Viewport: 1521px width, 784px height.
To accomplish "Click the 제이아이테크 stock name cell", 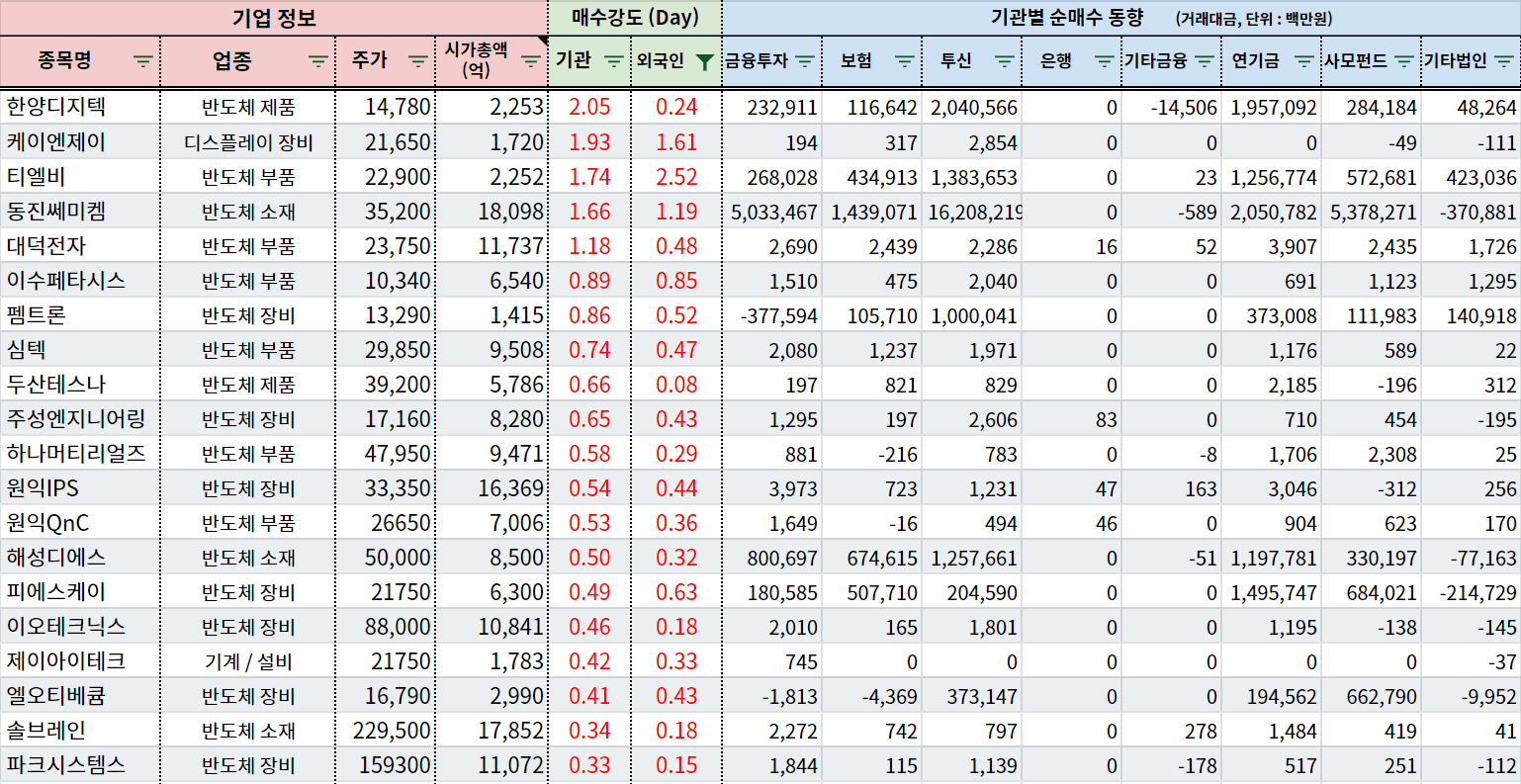I will point(80,660).
